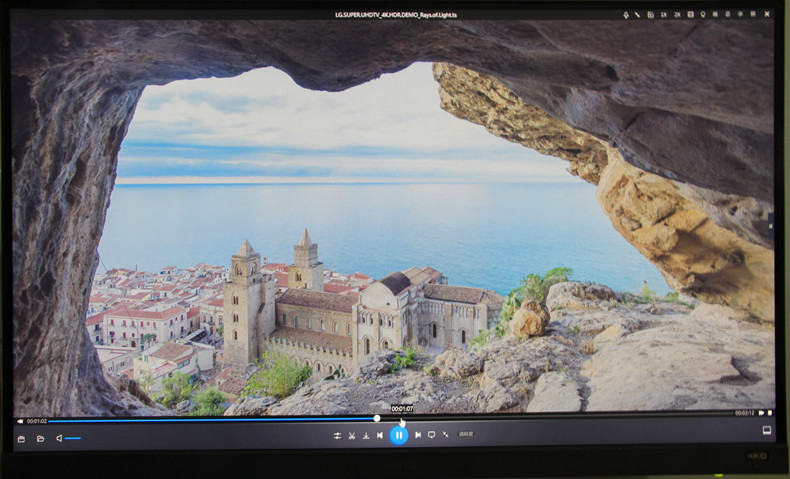Open the equalizer adjustment settings icon
Viewport: 790px width, 479px height.
(338, 435)
